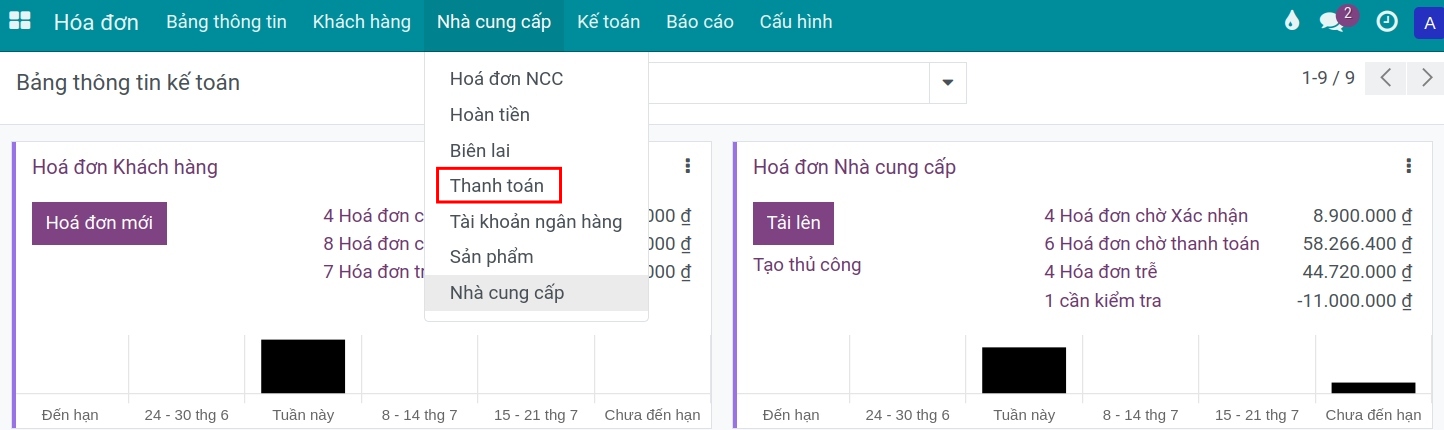Select Nhà cung cấp dropdown entry
Screen dimensions: 1444x430
(x=536, y=293)
